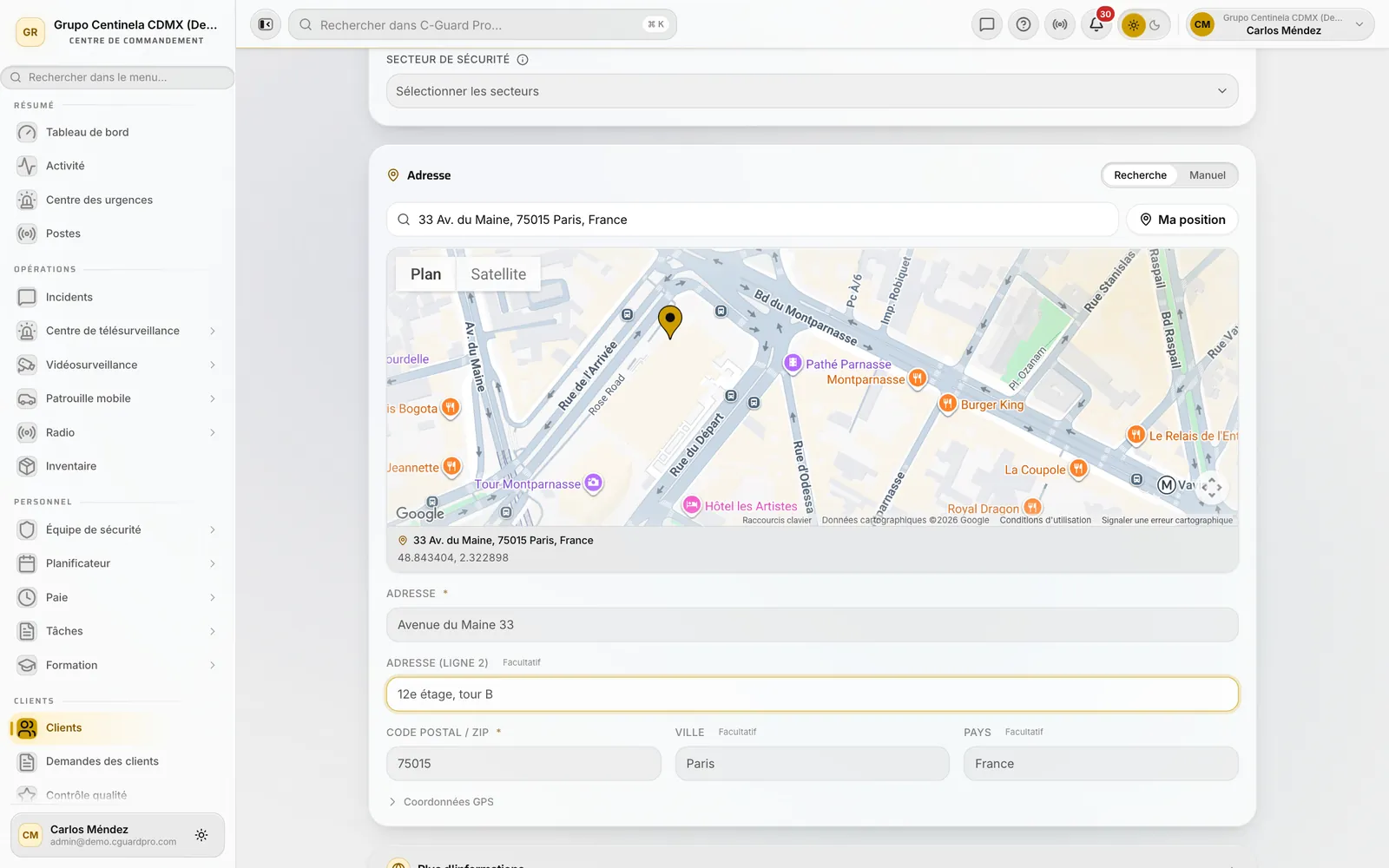Open Carlos Méndez account dropdown
The height and width of the screenshot is (868, 1389).
pyautogui.click(x=1280, y=24)
